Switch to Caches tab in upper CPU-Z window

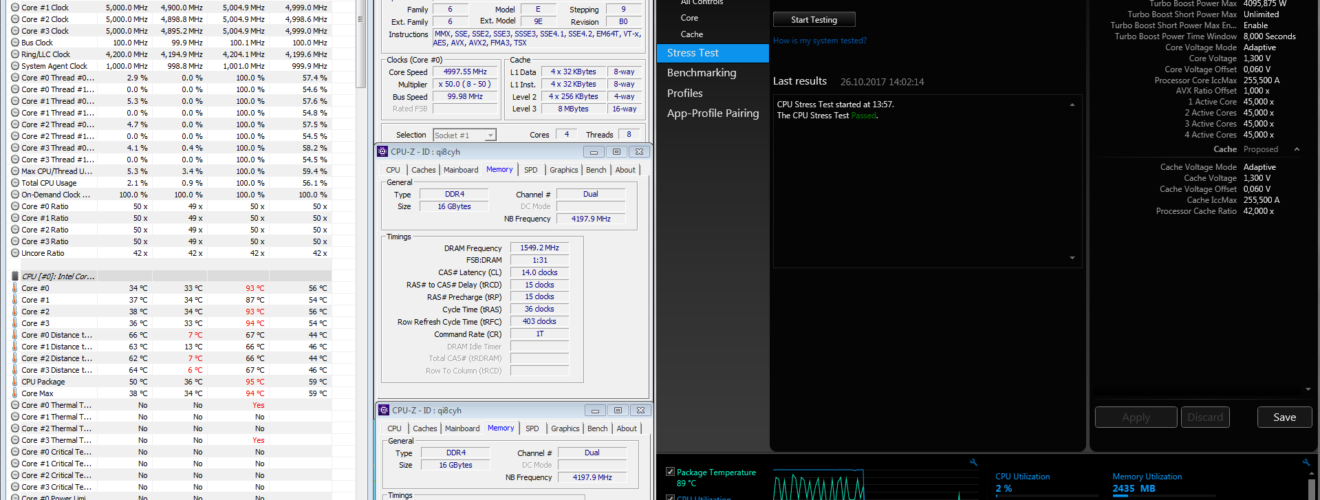click(x=424, y=170)
